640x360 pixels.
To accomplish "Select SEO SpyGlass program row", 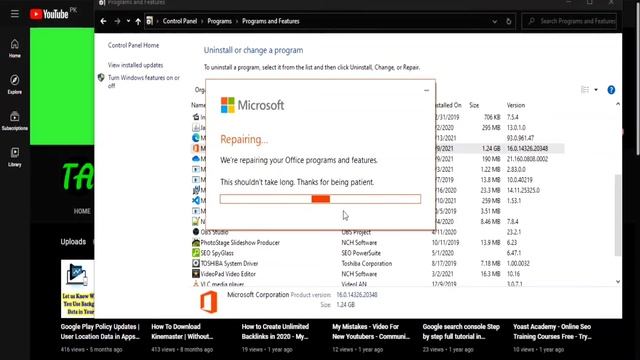I will [378, 253].
